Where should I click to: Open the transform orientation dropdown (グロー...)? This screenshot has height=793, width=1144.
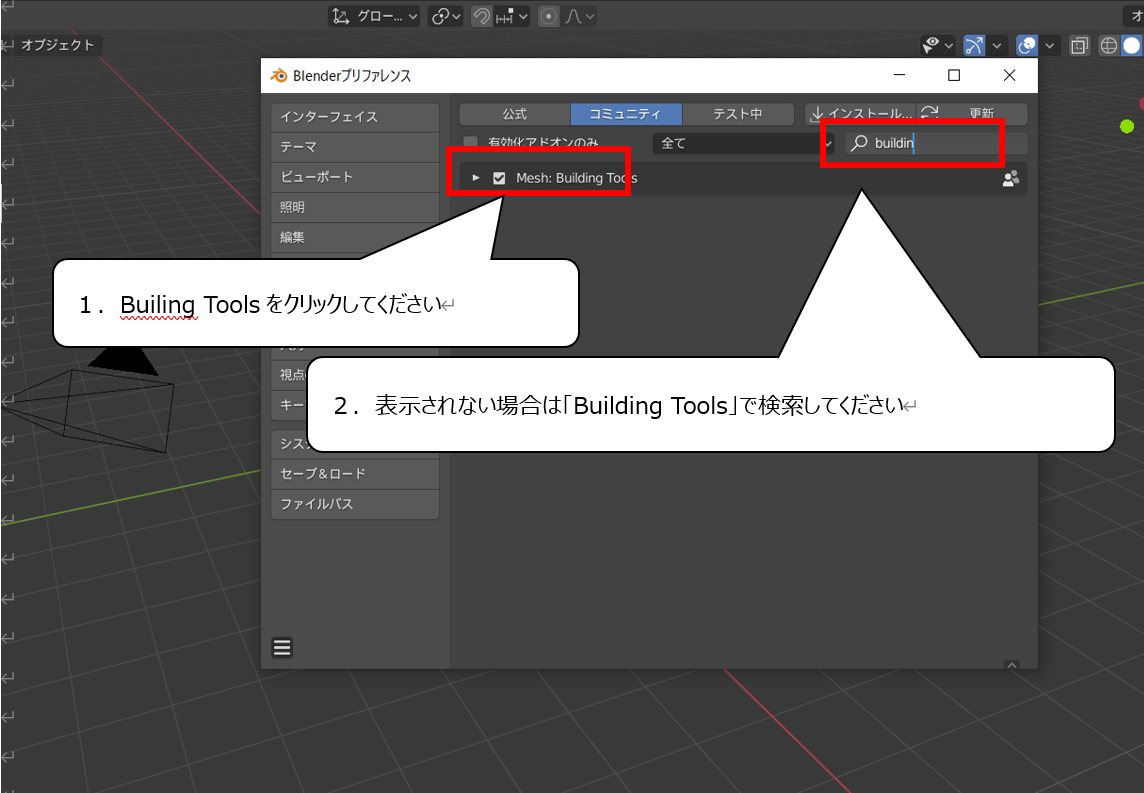click(374, 16)
